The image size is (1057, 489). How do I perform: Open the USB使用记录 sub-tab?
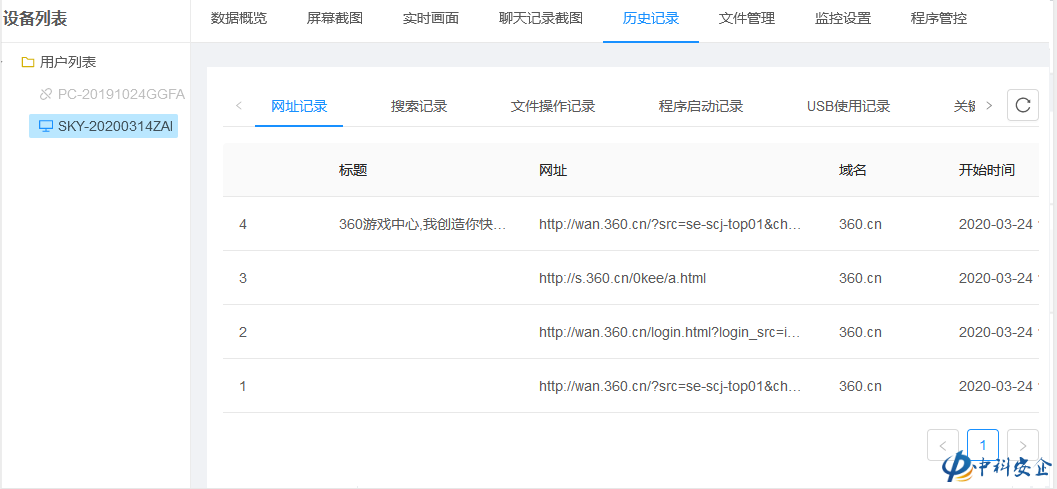tap(849, 107)
